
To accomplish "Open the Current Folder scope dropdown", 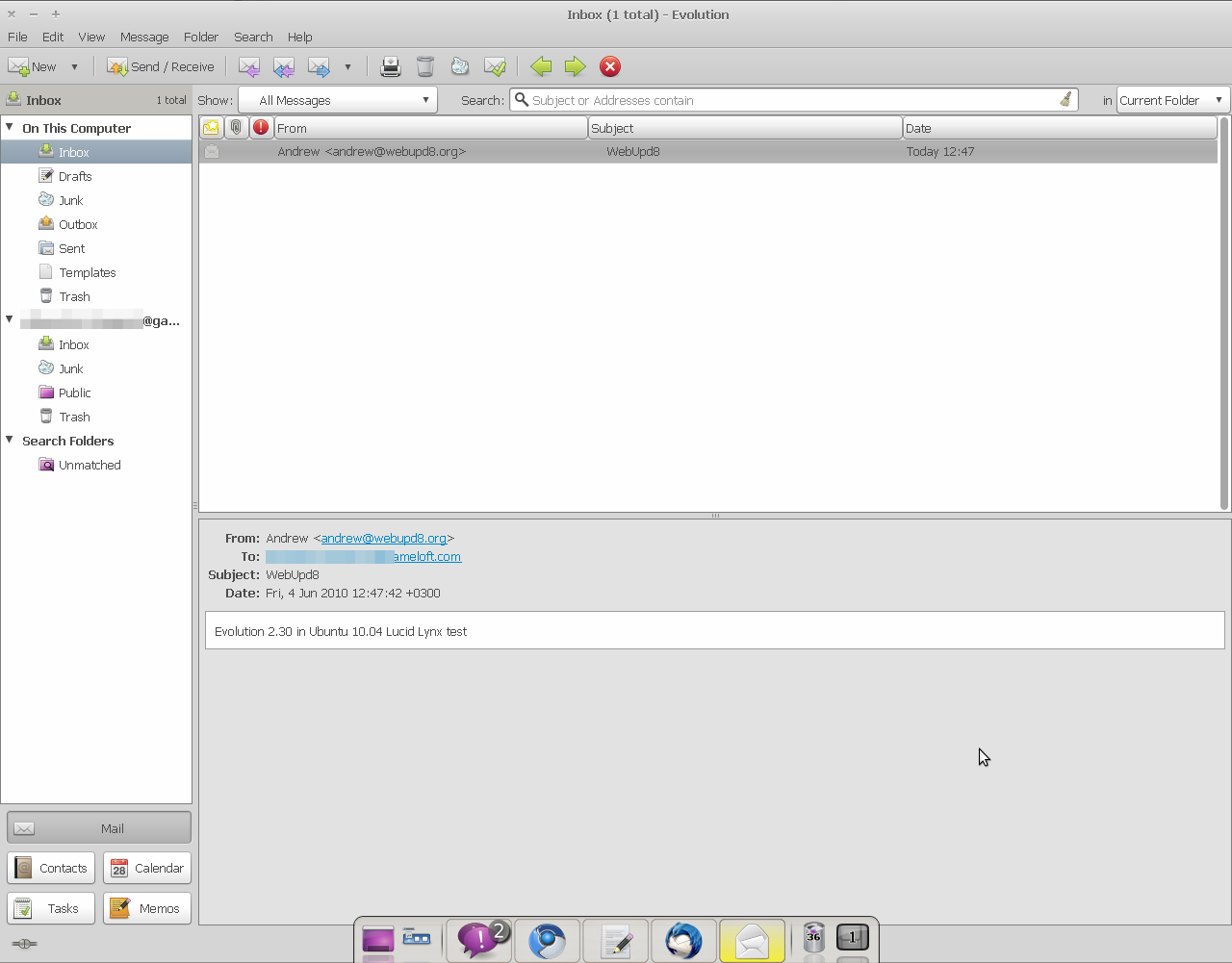I will [1172, 100].
